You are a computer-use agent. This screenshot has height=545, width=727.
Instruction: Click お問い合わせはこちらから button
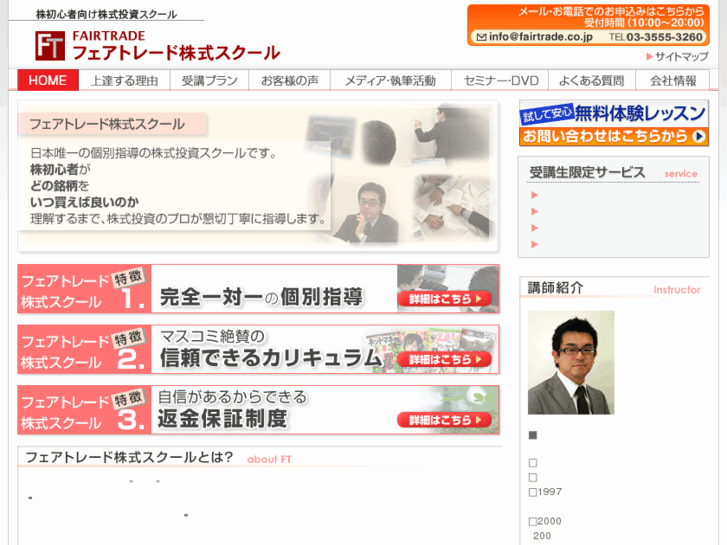(613, 136)
